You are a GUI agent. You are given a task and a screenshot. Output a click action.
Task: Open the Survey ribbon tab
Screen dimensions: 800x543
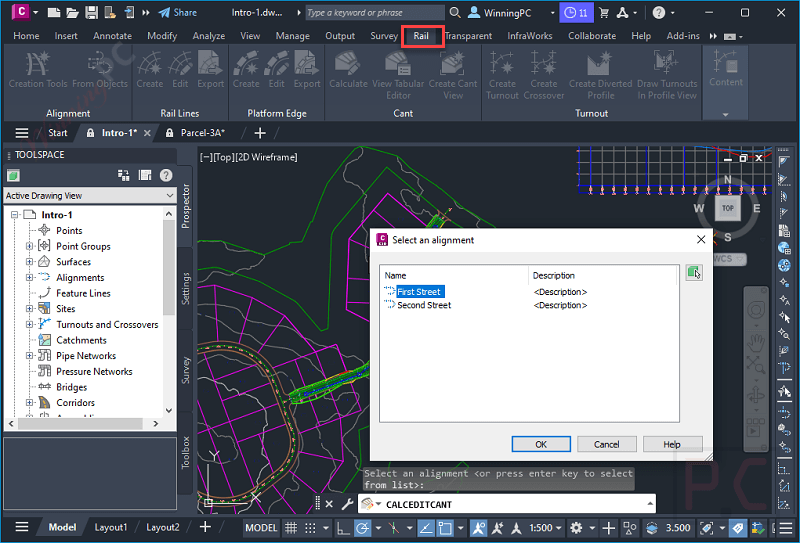[384, 36]
